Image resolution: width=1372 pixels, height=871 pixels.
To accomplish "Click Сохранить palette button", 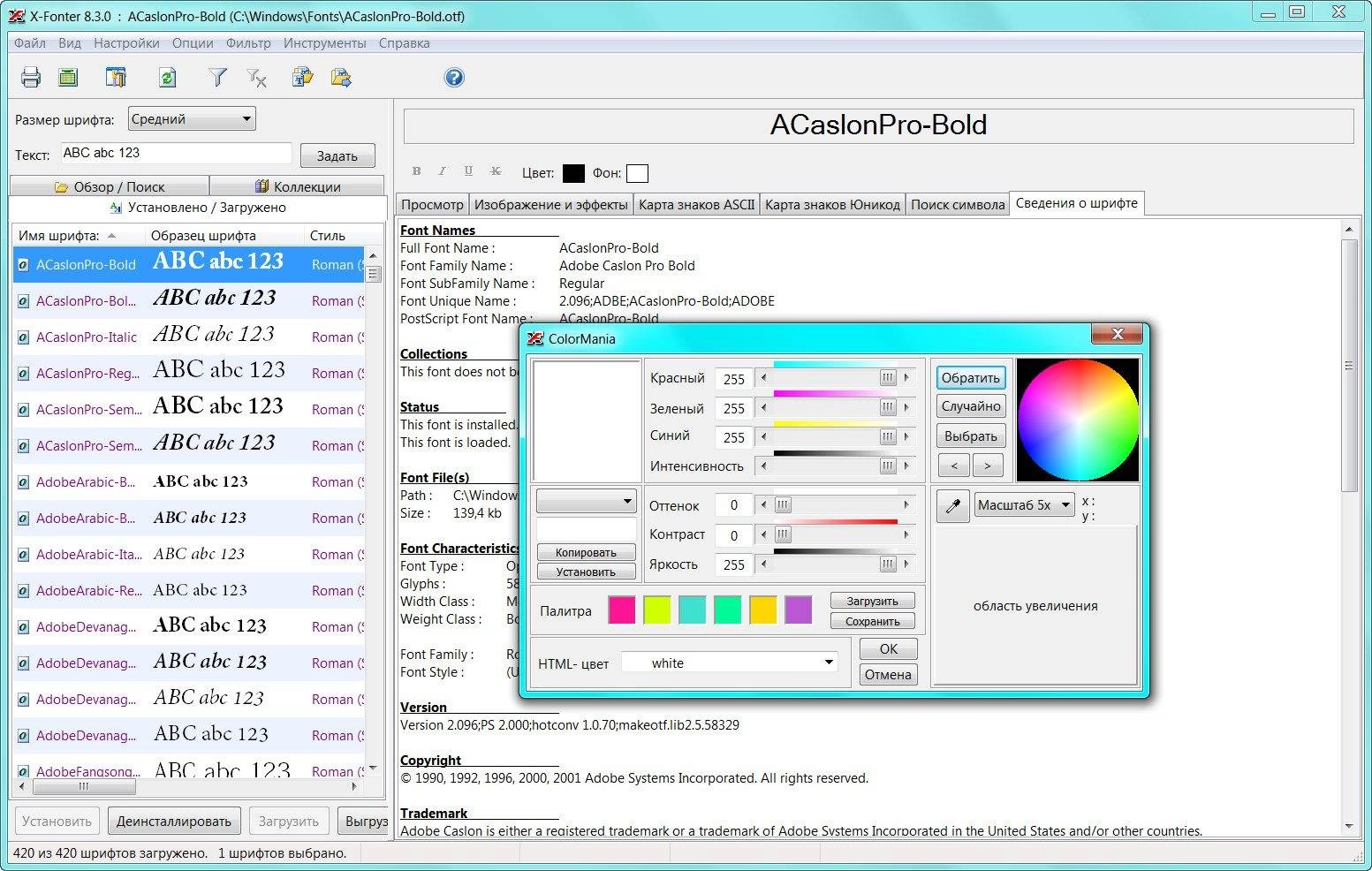I will (872, 621).
